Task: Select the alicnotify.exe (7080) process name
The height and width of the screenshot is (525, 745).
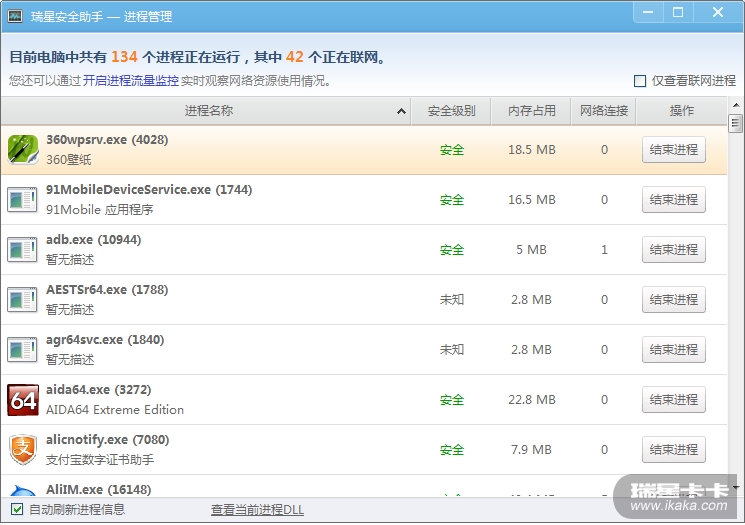Action: point(107,440)
